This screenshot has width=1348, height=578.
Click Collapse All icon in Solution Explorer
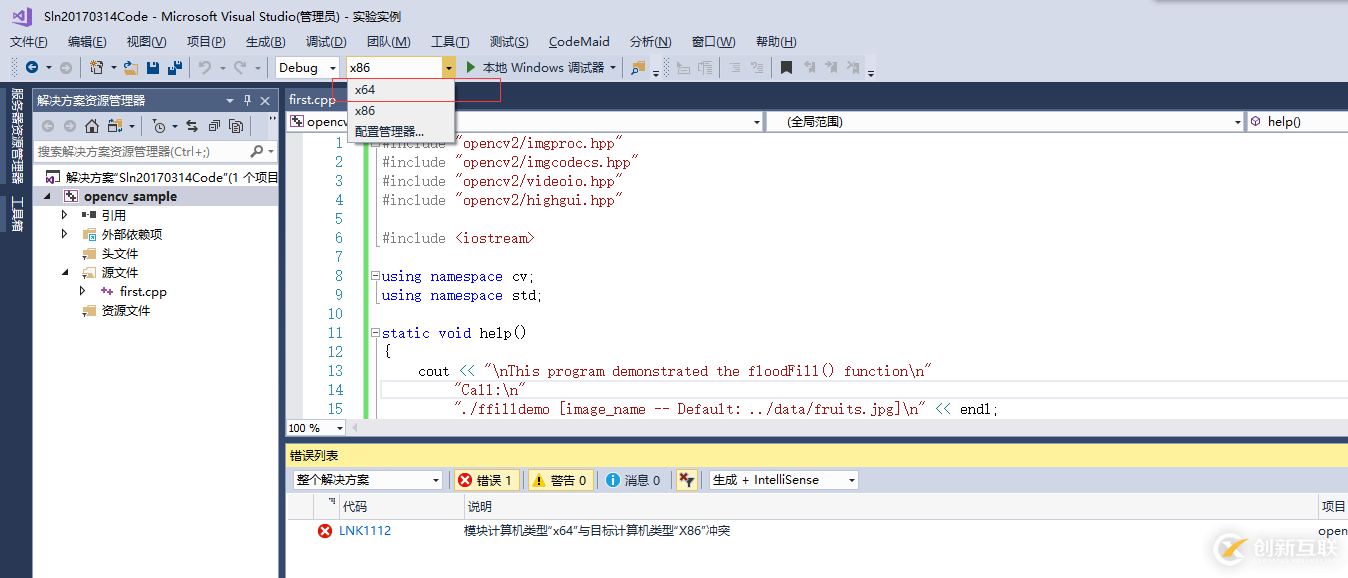pos(214,126)
